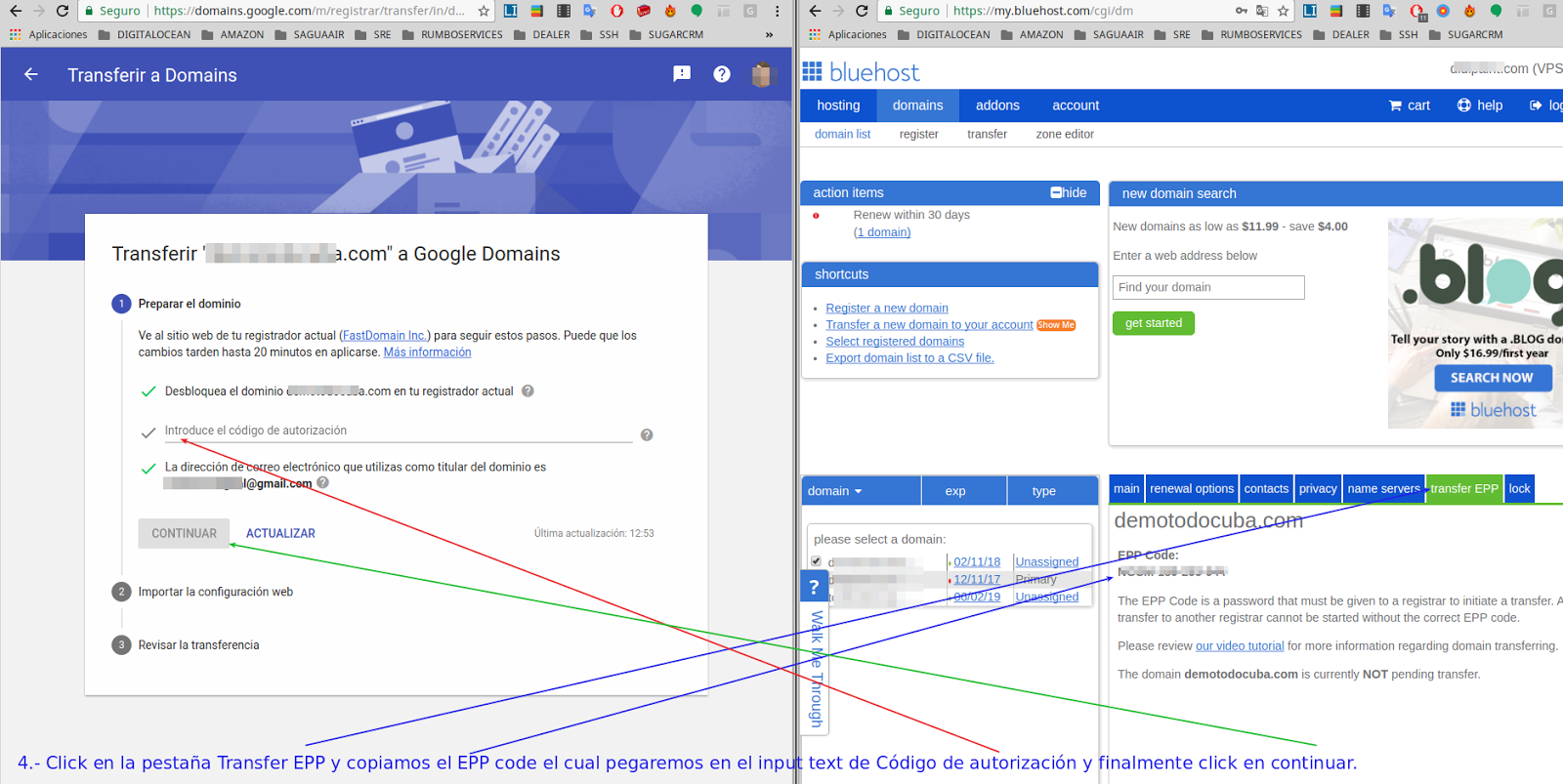Open AMAZON bookmark folder in left browser
1563x784 pixels.
232,34
